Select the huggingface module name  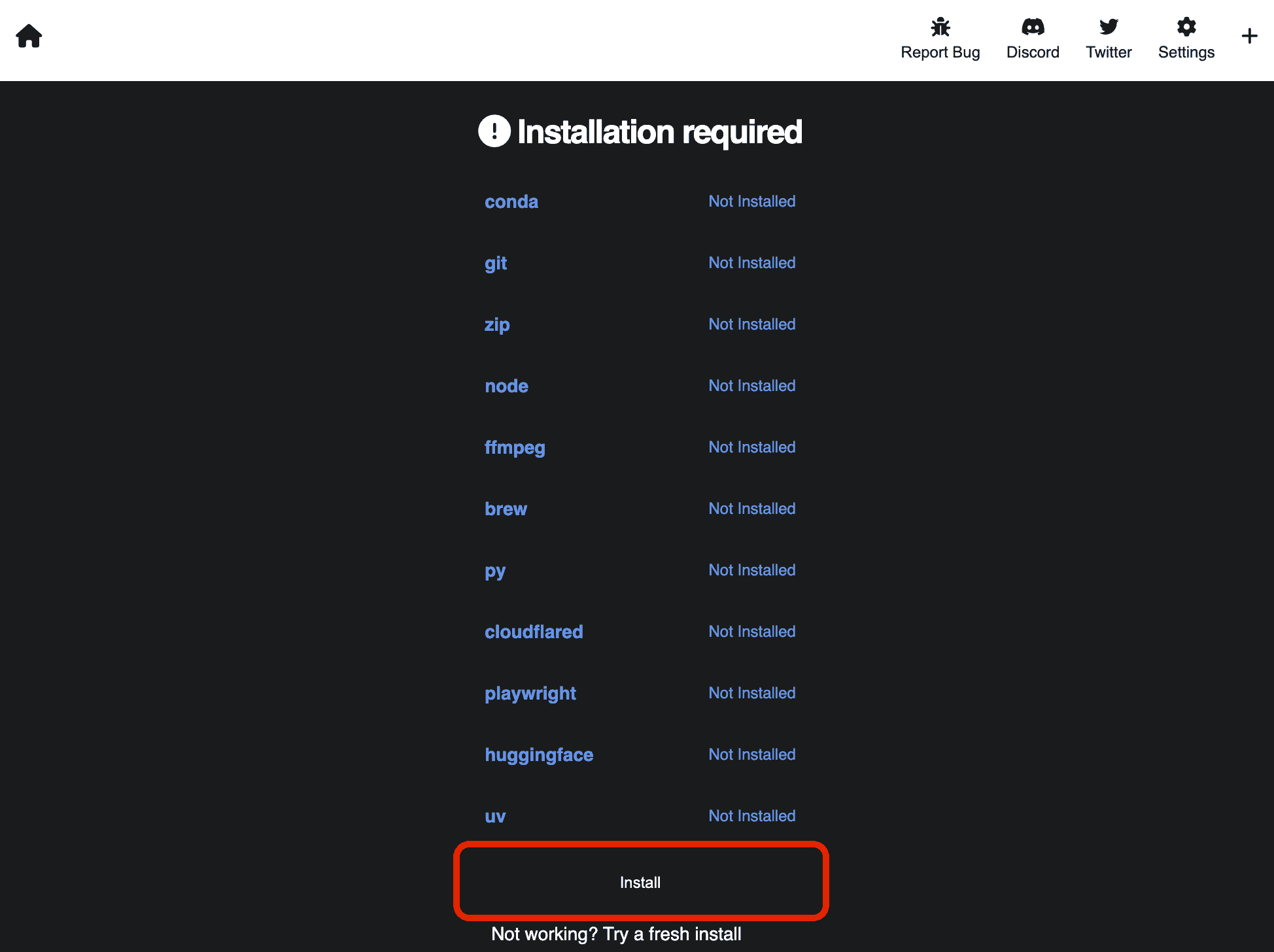(539, 755)
